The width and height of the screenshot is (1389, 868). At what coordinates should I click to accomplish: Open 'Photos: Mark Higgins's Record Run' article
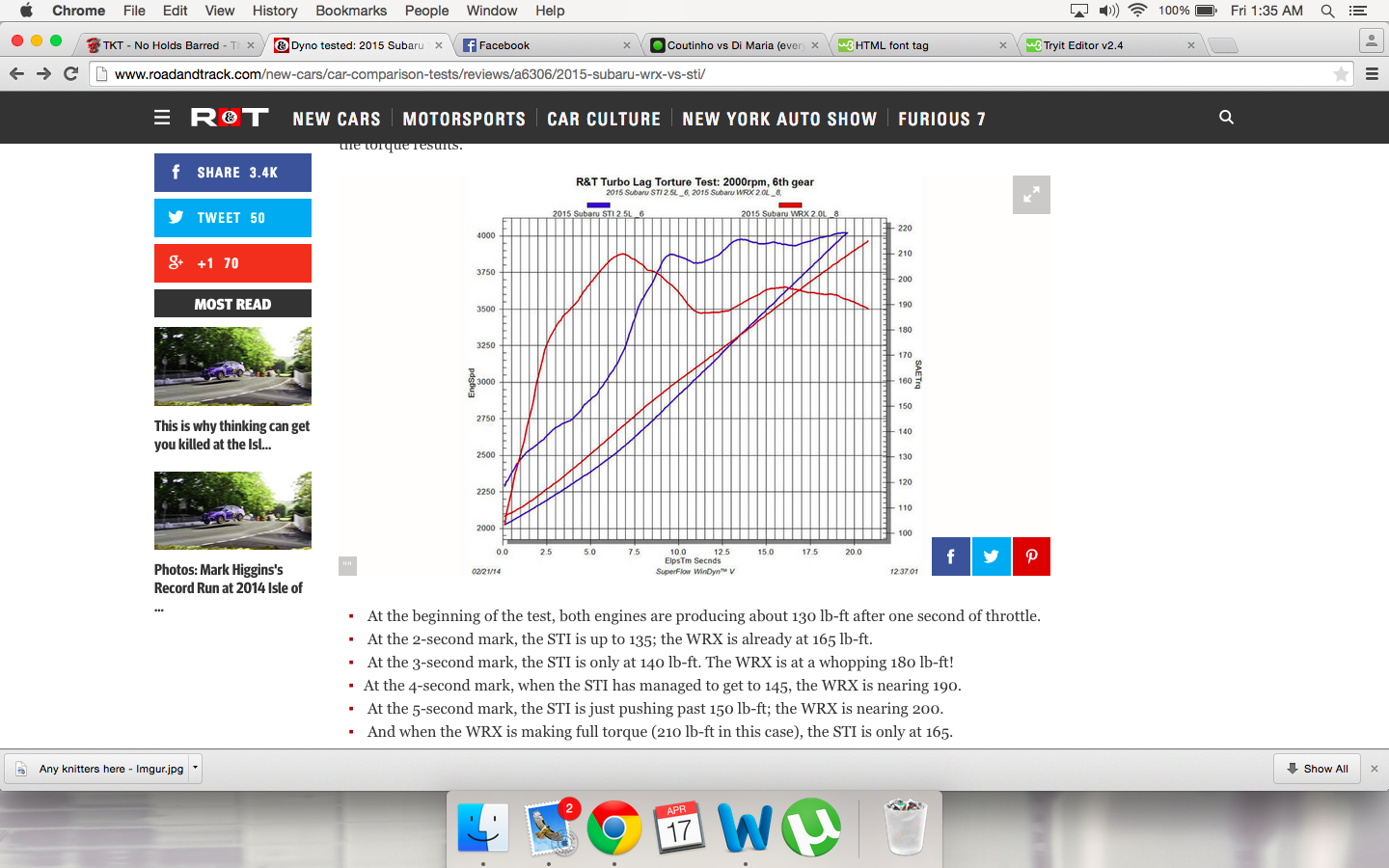[229, 588]
